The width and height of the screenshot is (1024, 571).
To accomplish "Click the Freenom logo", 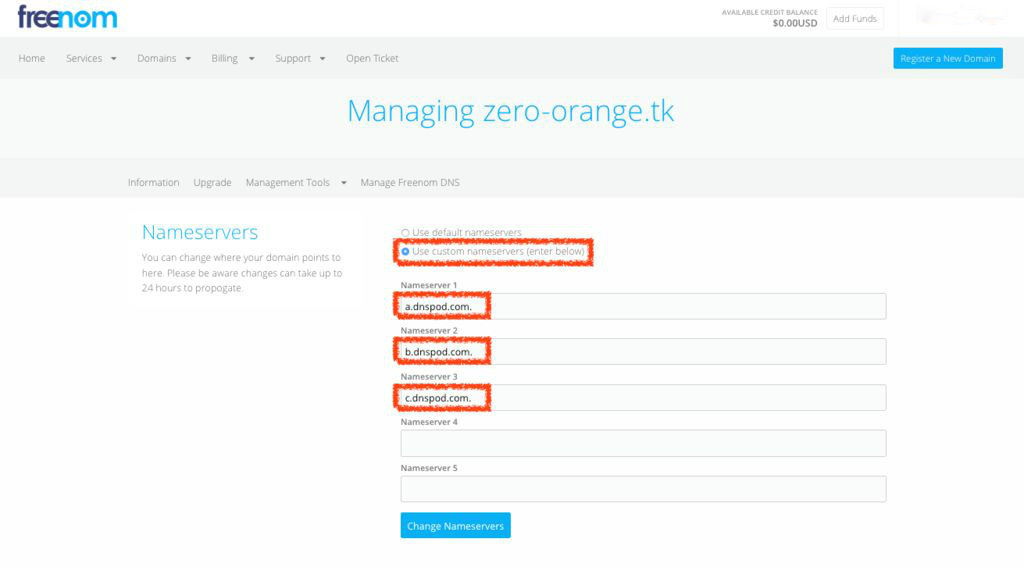I will pos(67,17).
